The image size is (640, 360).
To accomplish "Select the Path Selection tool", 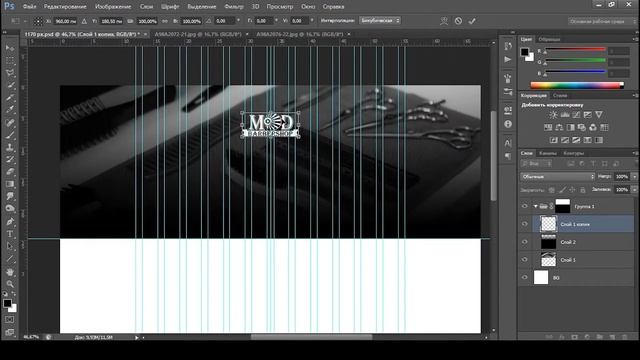I will coord(10,246).
